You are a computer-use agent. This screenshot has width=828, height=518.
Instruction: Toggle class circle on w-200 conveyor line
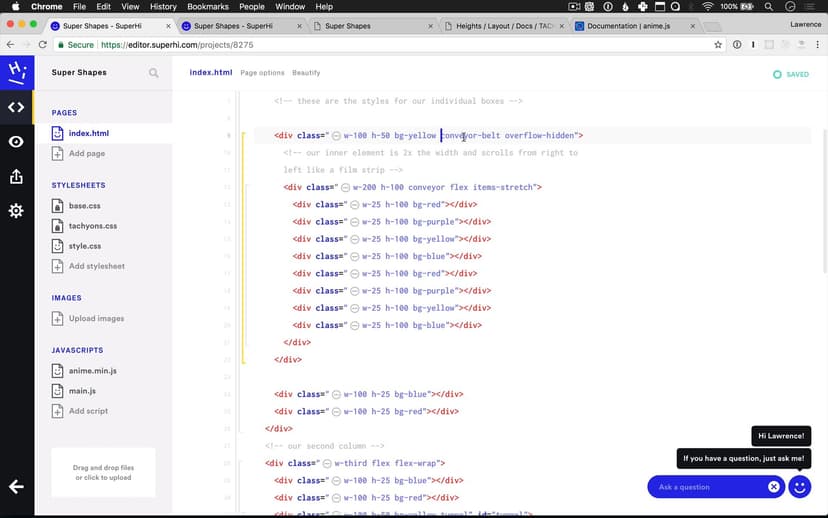point(345,187)
